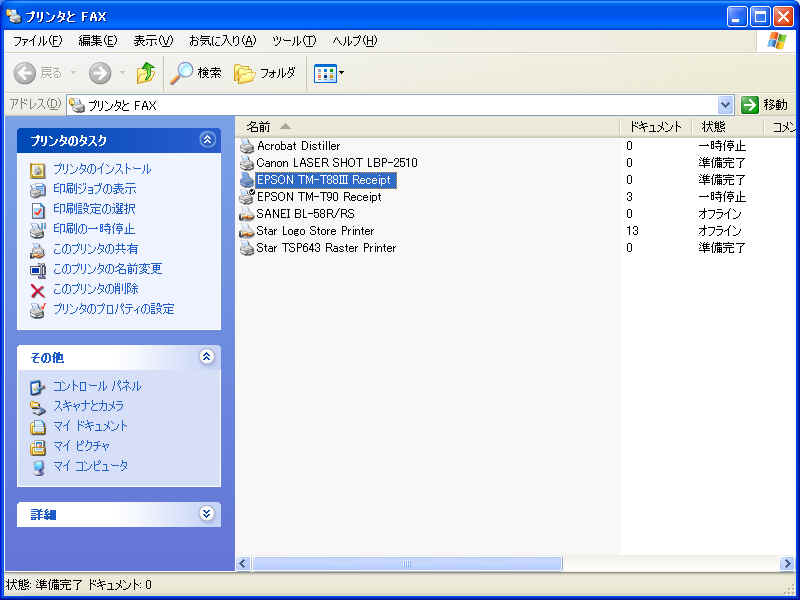This screenshot has height=600, width=800.
Task: Expand the address bar dropdown arrow
Action: (x=725, y=105)
